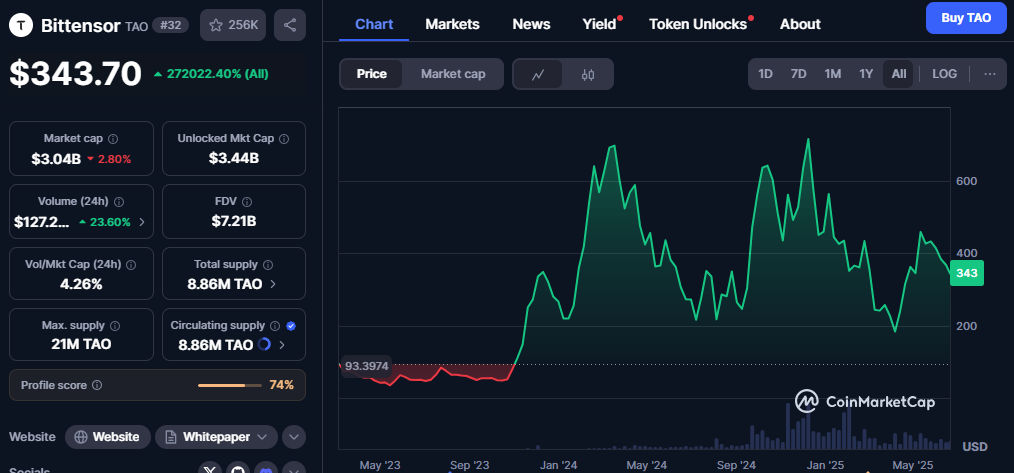Screen dimensions: 1014x473
Task: Open Vol/Mkt Cap (24h) info icon
Action: (x=131, y=265)
